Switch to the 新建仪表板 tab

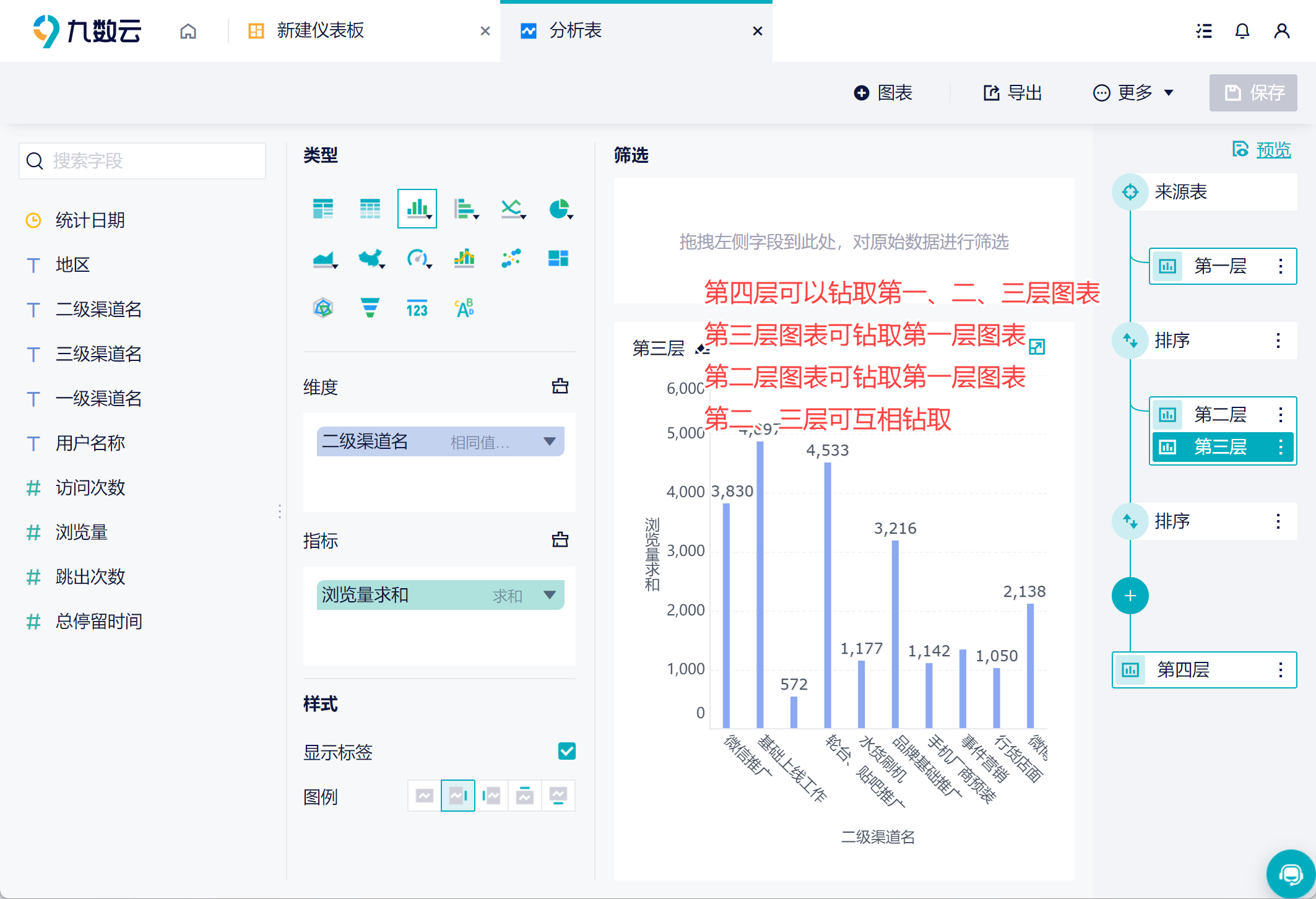coord(320,31)
